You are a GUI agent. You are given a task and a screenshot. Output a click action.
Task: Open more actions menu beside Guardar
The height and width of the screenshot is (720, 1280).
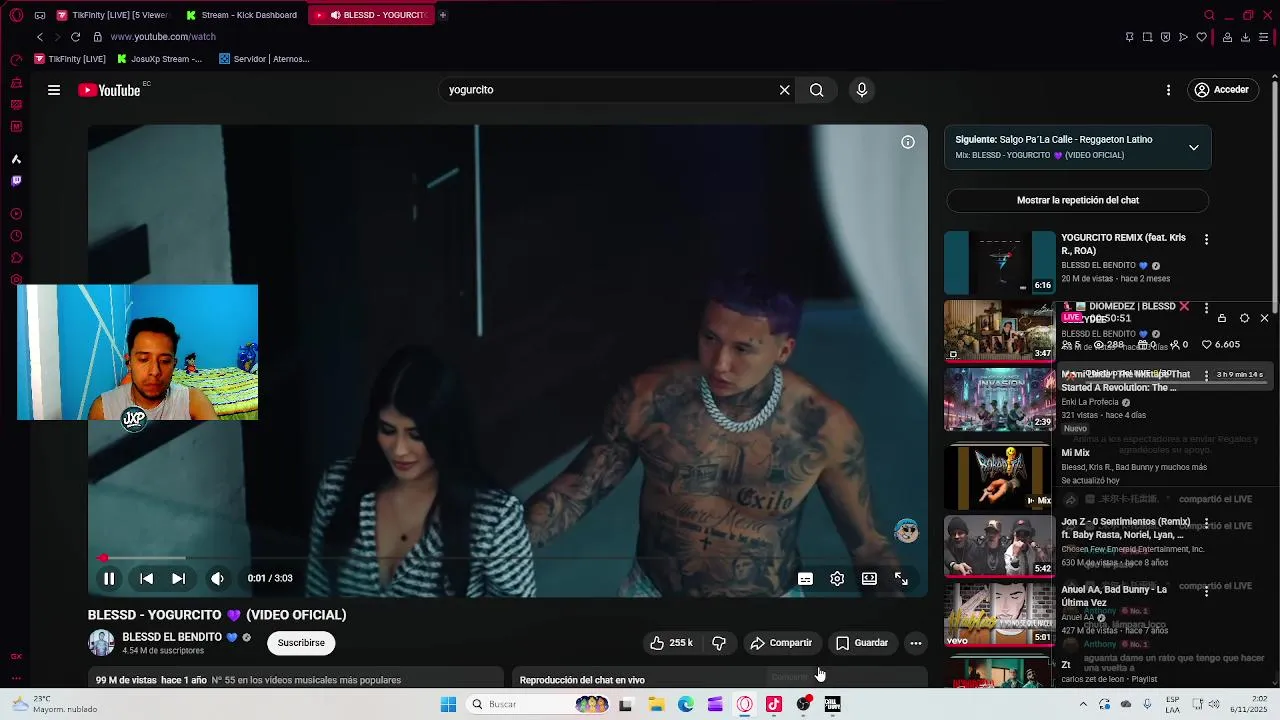pyautogui.click(x=916, y=643)
